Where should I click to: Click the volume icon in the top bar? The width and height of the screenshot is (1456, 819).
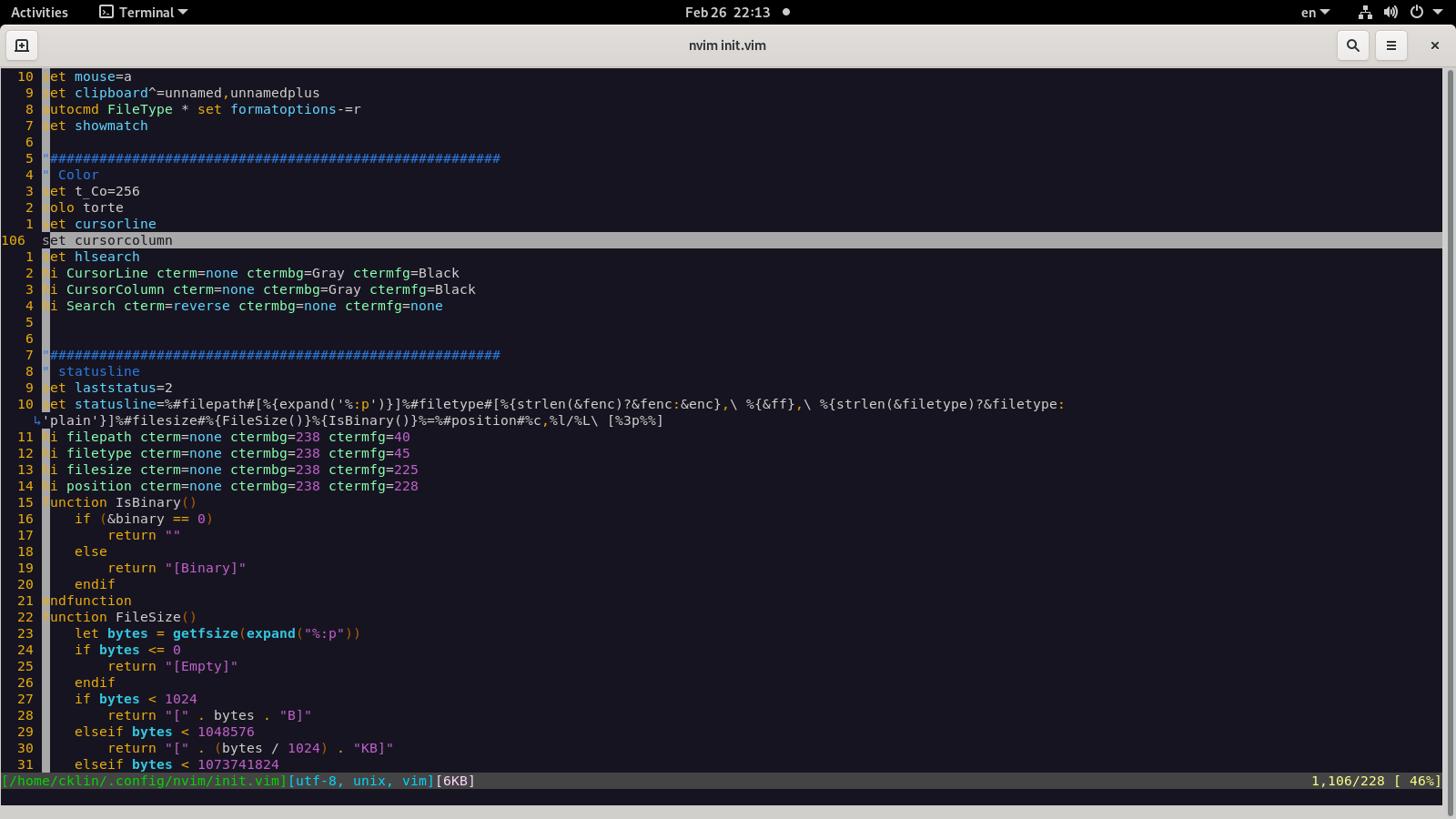(1390, 12)
